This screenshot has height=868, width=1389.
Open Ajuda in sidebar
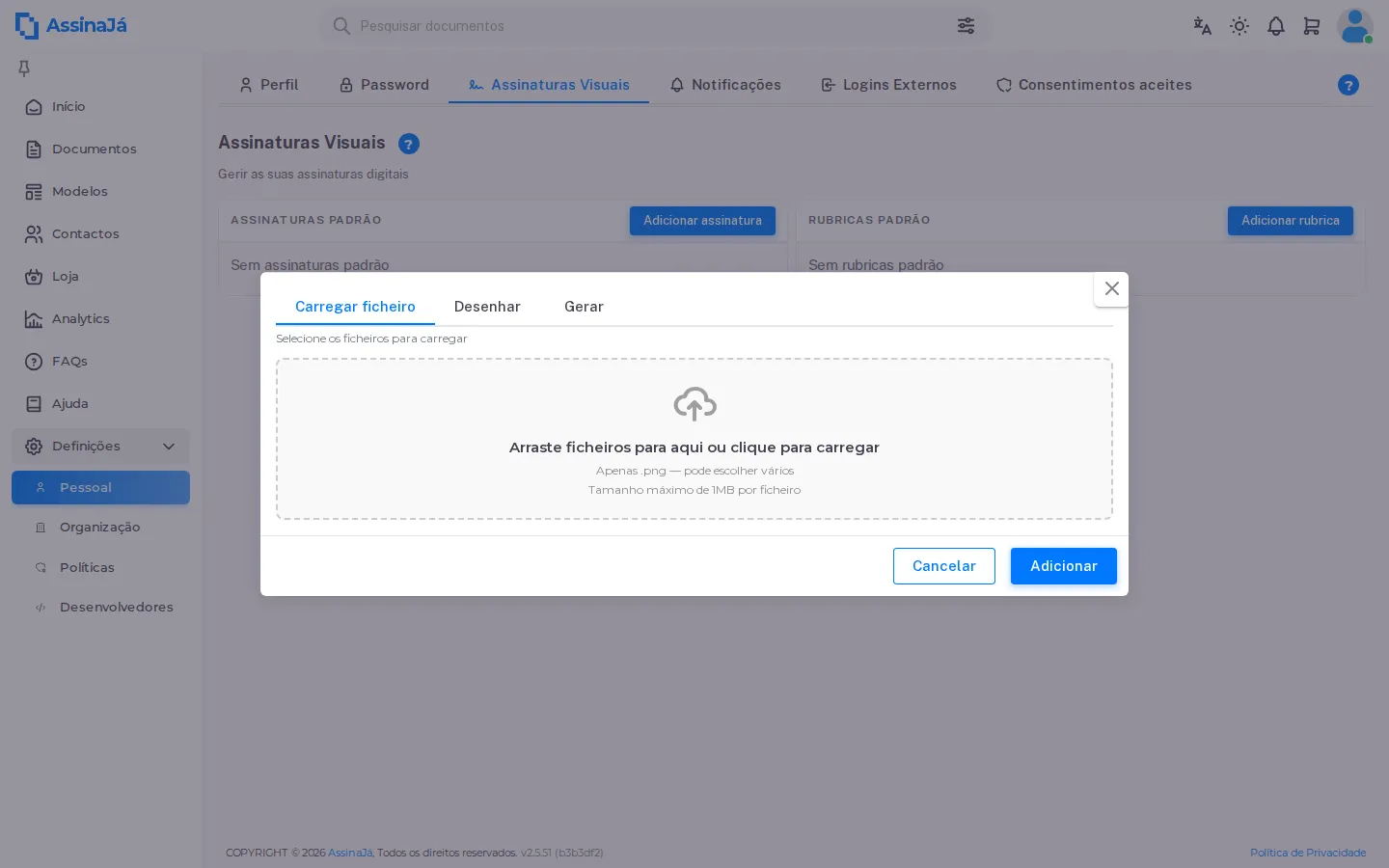(x=100, y=404)
